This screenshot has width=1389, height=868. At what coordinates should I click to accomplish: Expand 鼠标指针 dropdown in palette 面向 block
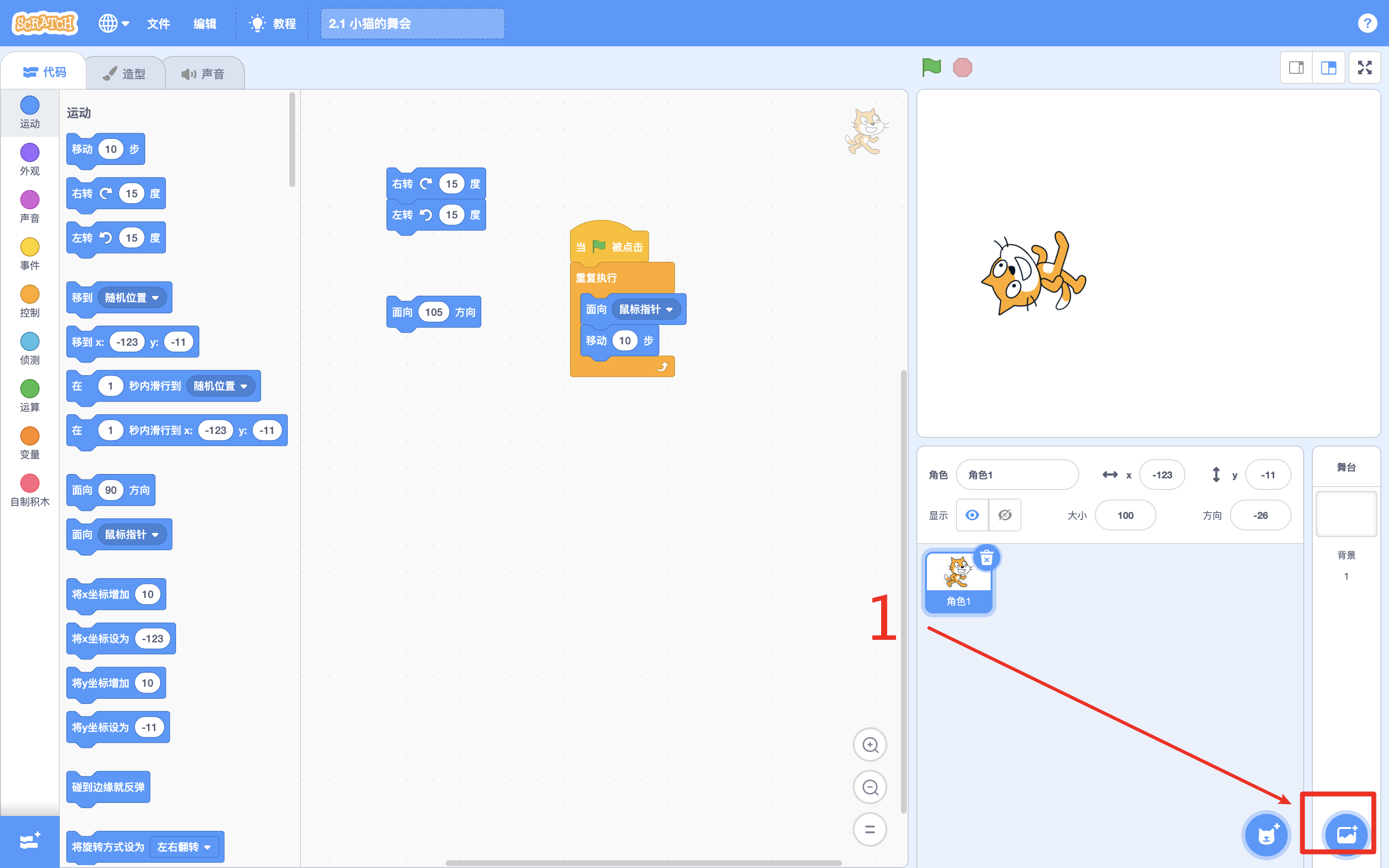133,534
